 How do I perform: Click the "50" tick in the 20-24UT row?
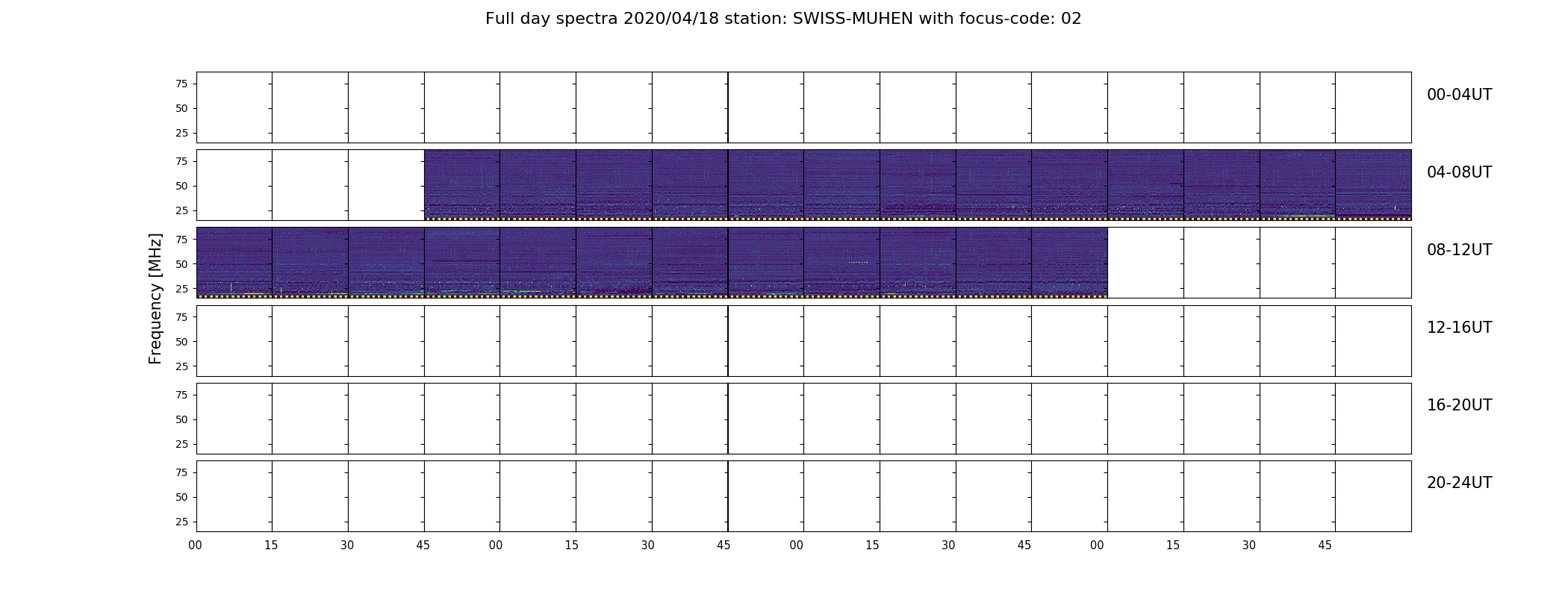click(181, 497)
